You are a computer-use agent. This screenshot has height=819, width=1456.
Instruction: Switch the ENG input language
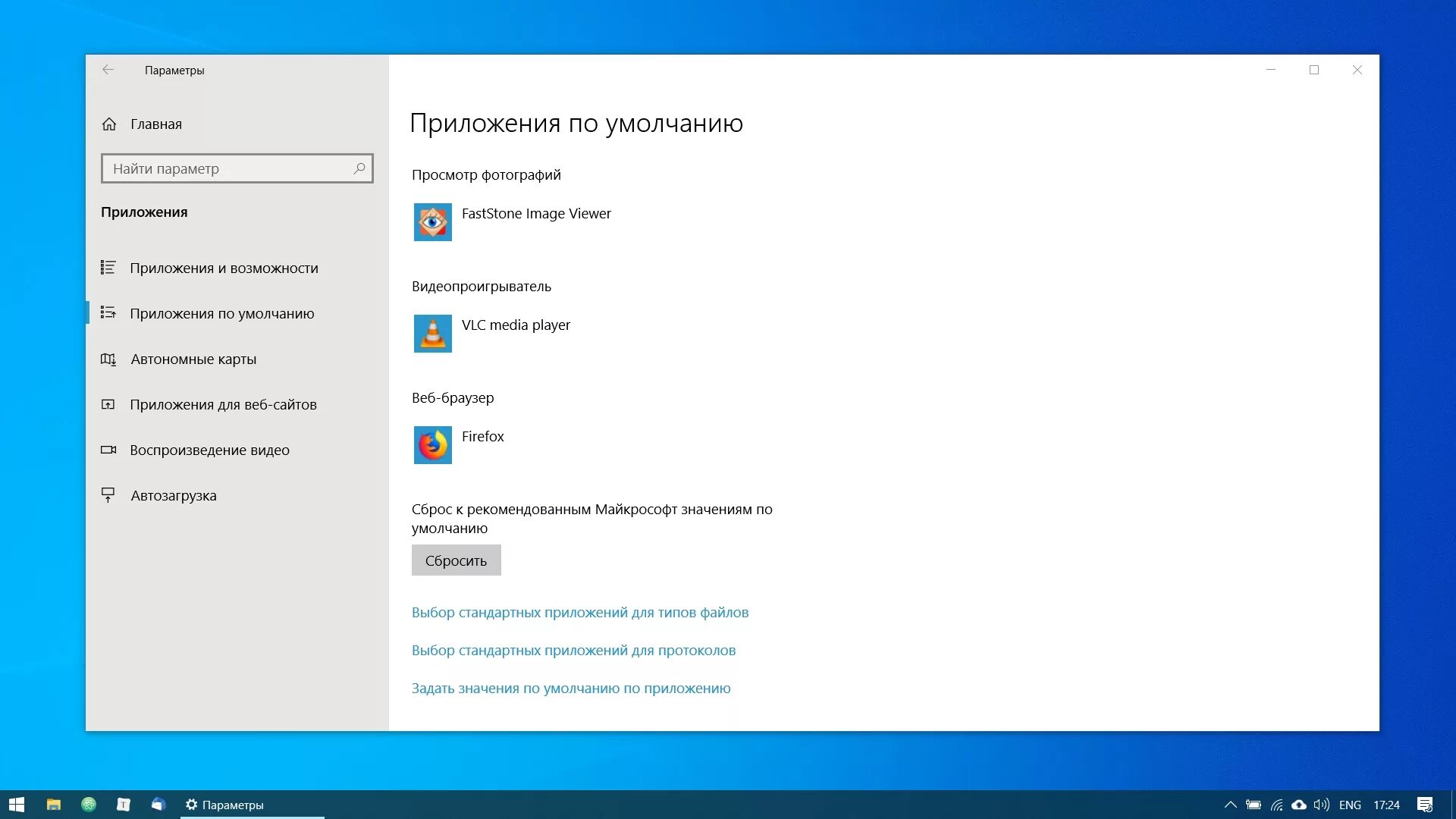1350,805
